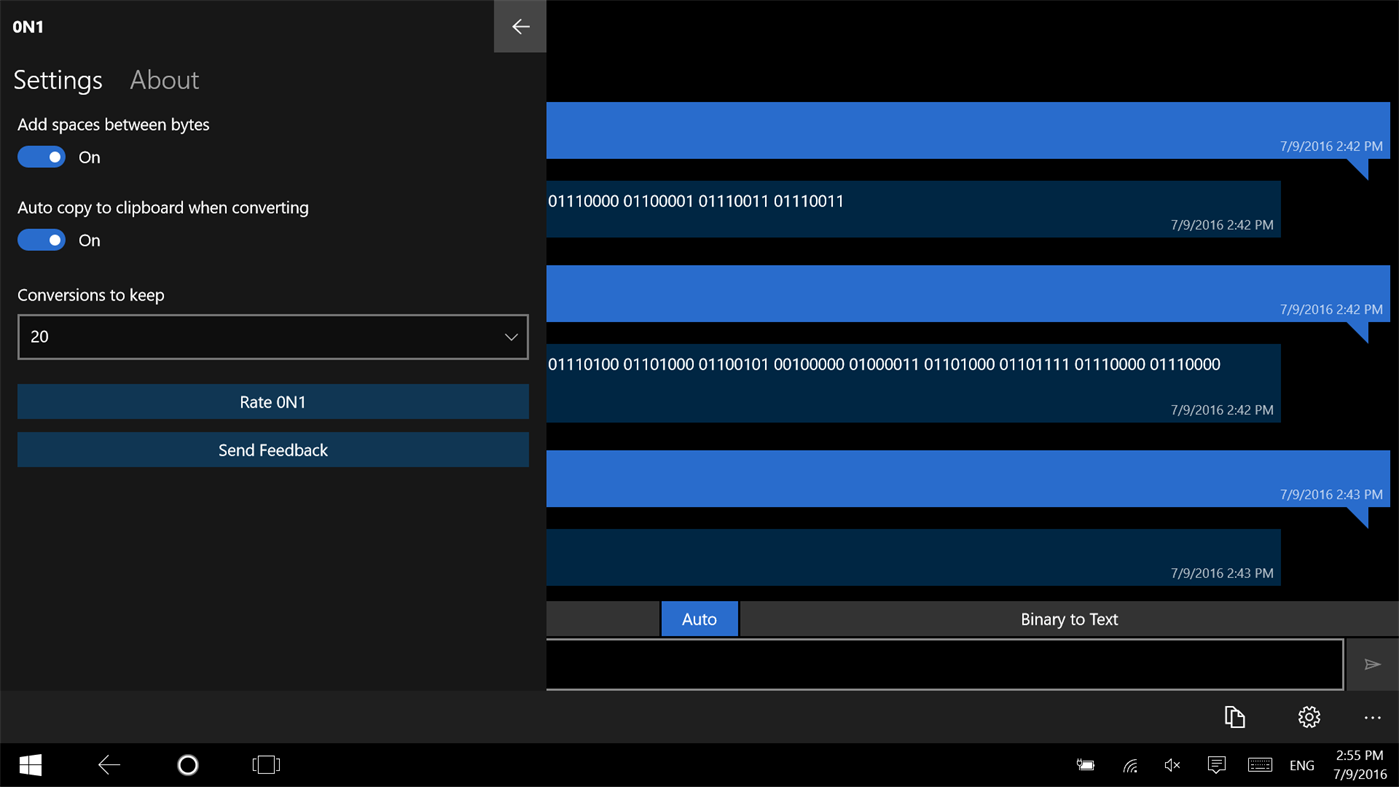Open the Wi-Fi network flyout
This screenshot has height=787, width=1399.
tap(1130, 765)
